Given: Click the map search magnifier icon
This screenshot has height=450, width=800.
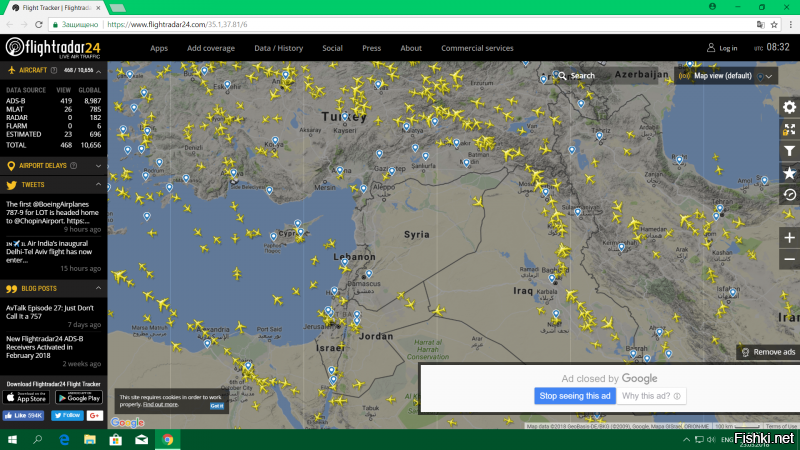Looking at the screenshot, I should click(562, 76).
